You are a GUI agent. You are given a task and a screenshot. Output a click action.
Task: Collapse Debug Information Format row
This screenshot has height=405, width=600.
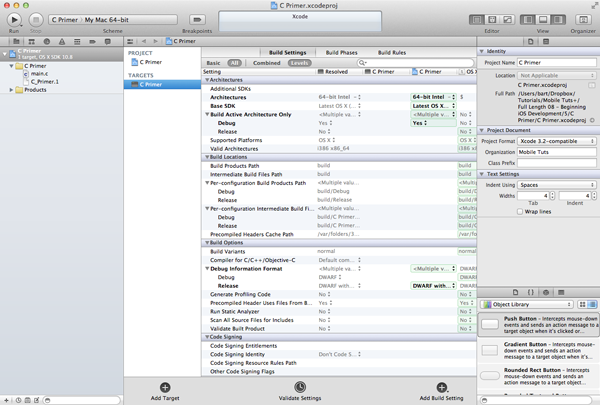tap(207, 269)
